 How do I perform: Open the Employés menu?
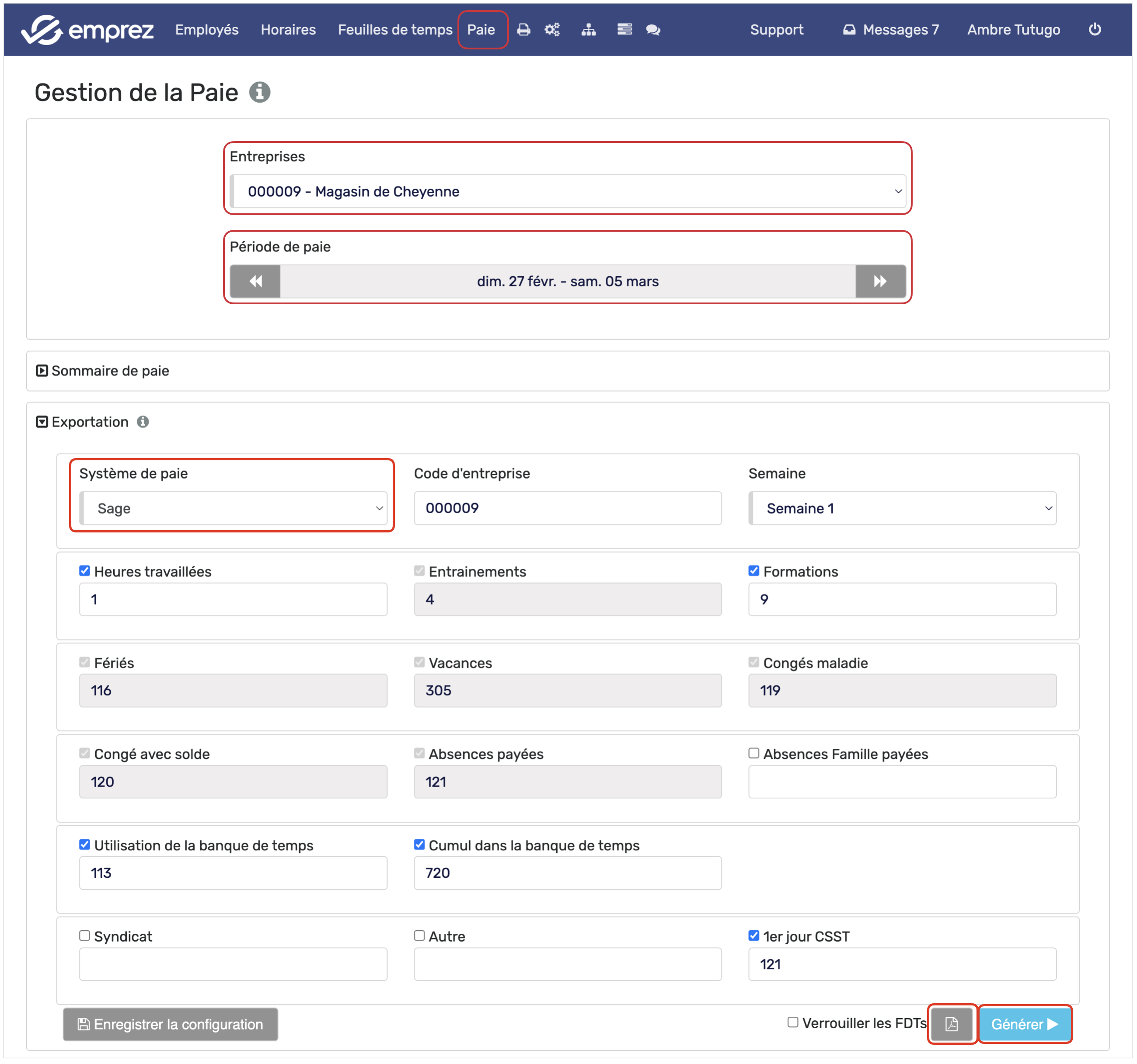(206, 30)
